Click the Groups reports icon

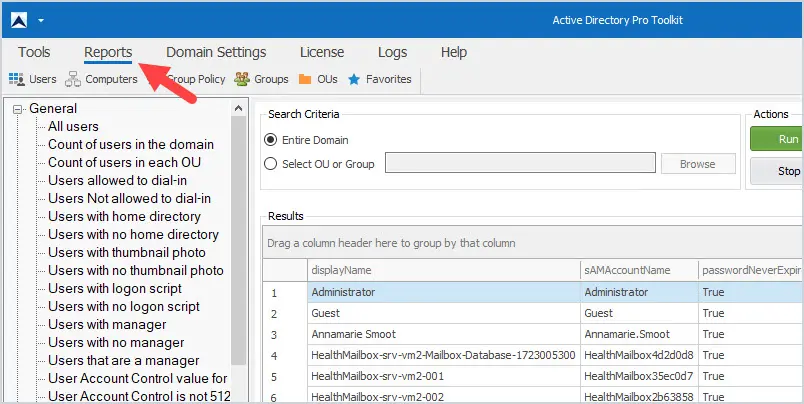(x=242, y=79)
